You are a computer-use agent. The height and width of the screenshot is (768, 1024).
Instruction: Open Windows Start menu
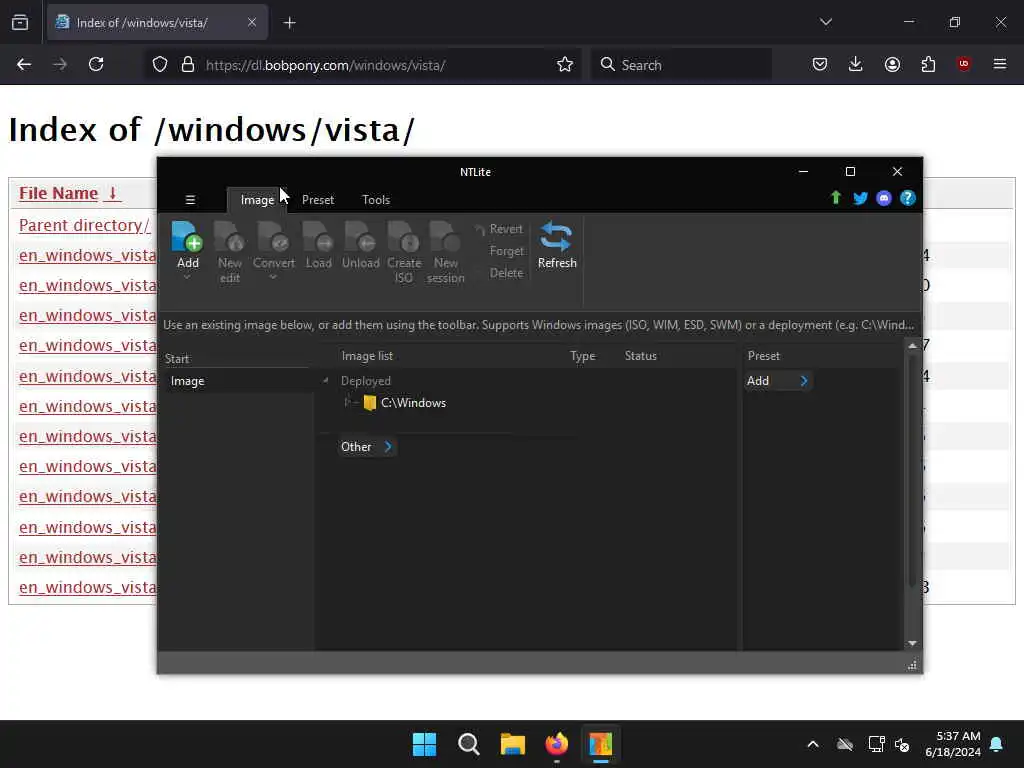click(x=424, y=744)
